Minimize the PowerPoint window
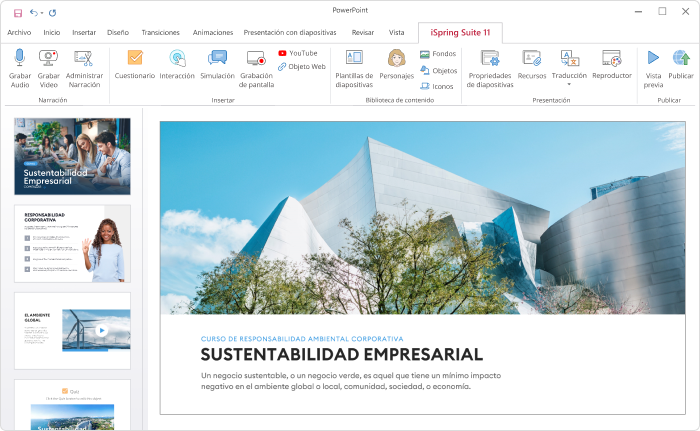Image resolution: width=700 pixels, height=431 pixels. pyautogui.click(x=638, y=12)
